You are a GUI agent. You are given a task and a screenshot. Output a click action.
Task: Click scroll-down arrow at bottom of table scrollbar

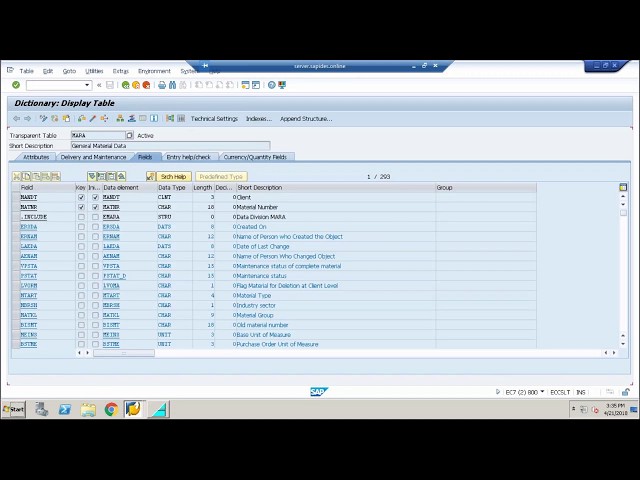click(623, 344)
